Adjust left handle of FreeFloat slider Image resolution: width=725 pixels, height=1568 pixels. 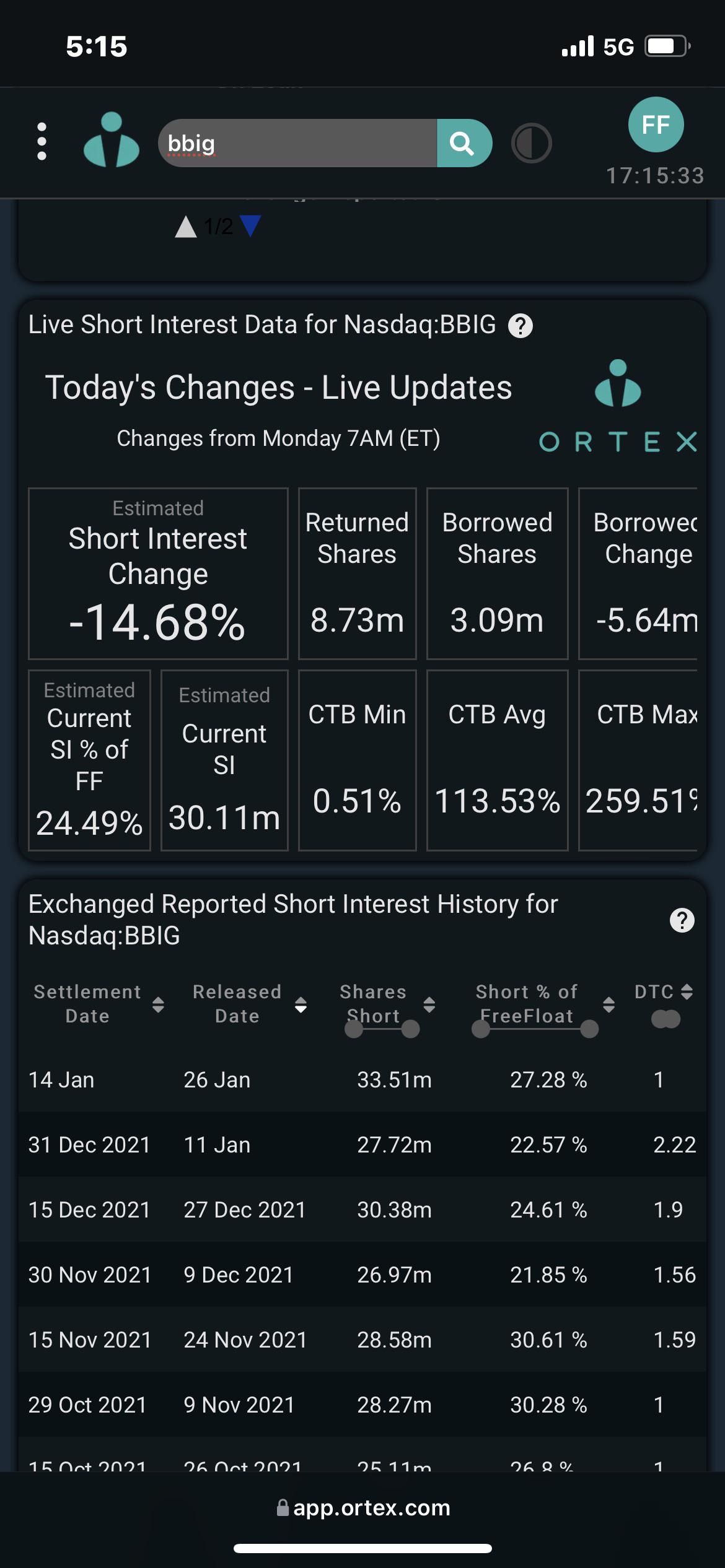pos(481,1029)
